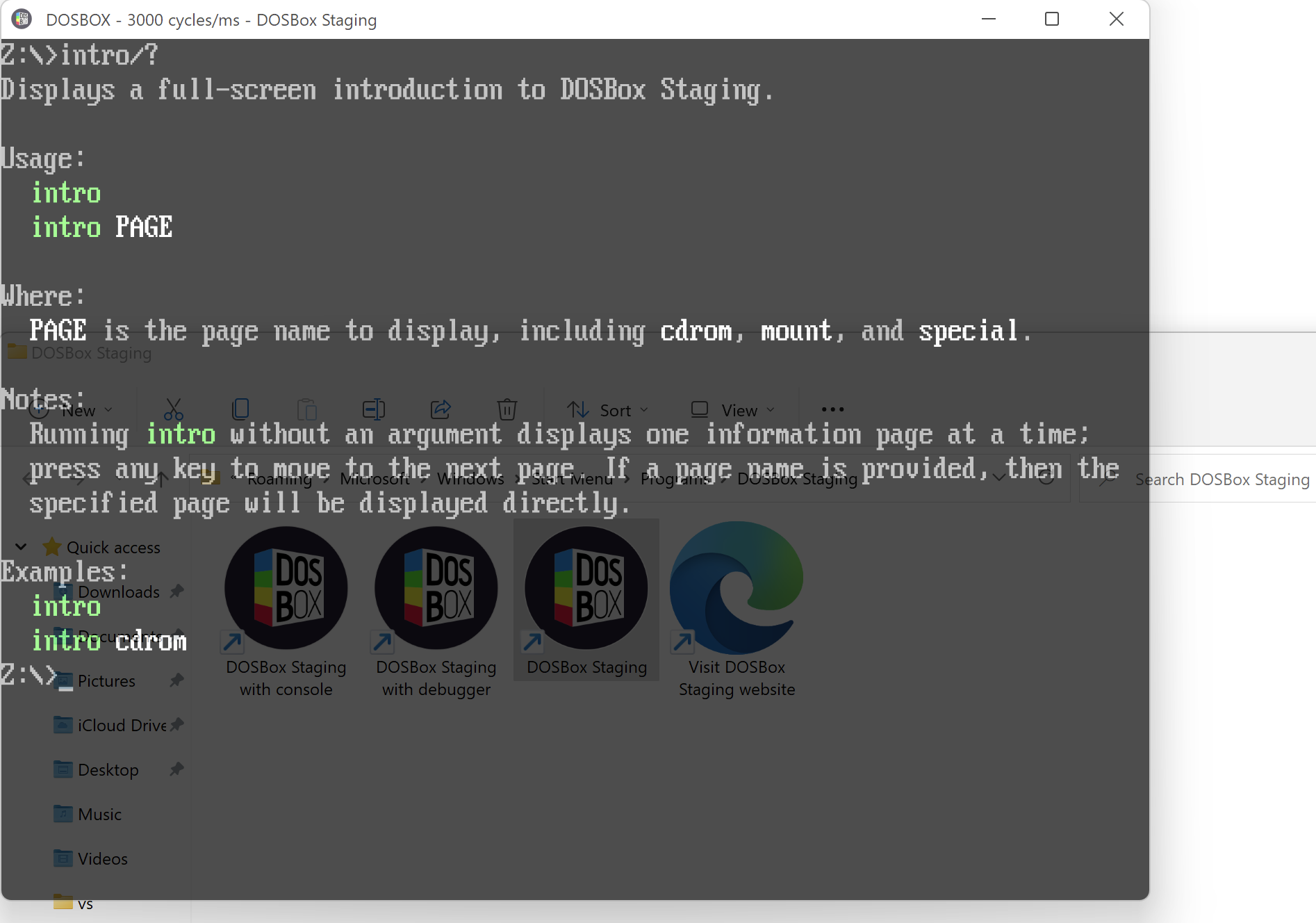Image resolution: width=1316 pixels, height=923 pixels.
Task: Open Pictures in the sidebar
Action: (x=95, y=680)
